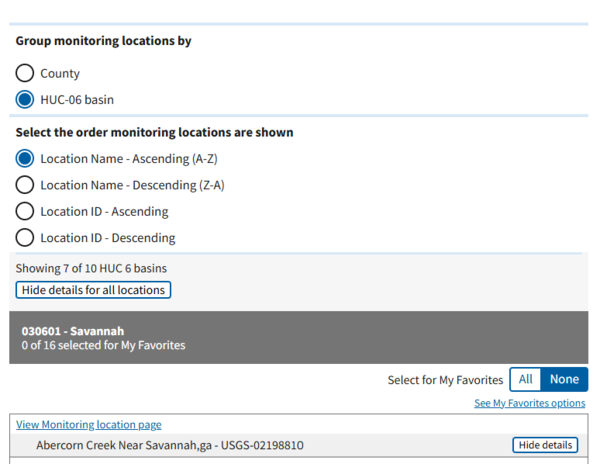Image resolution: width=600 pixels, height=464 pixels.
Task: Click Select the order monitoring locations heading
Action: click(154, 132)
